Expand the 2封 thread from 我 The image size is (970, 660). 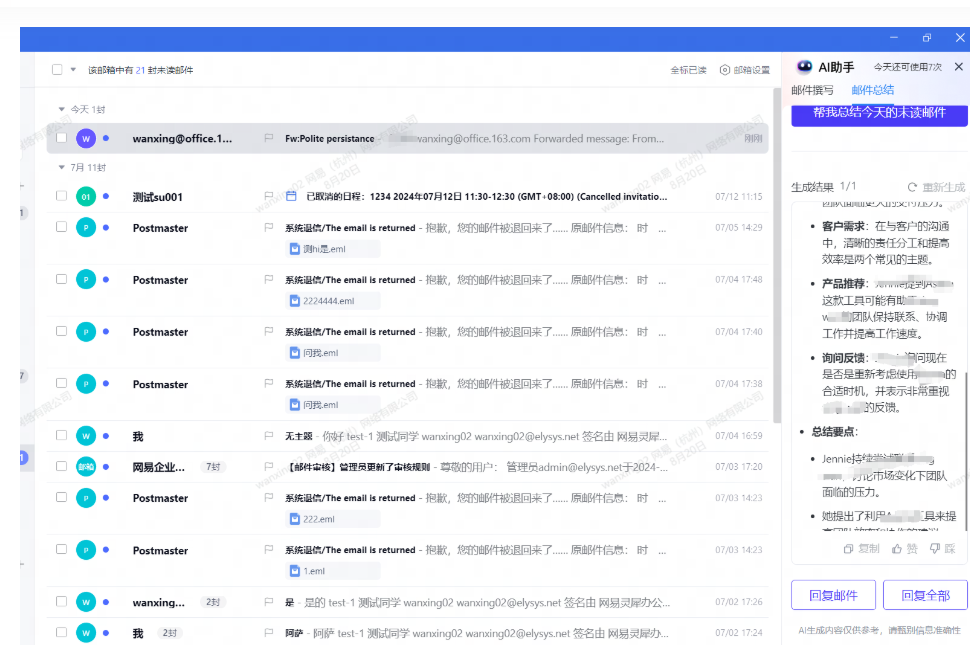coord(170,633)
